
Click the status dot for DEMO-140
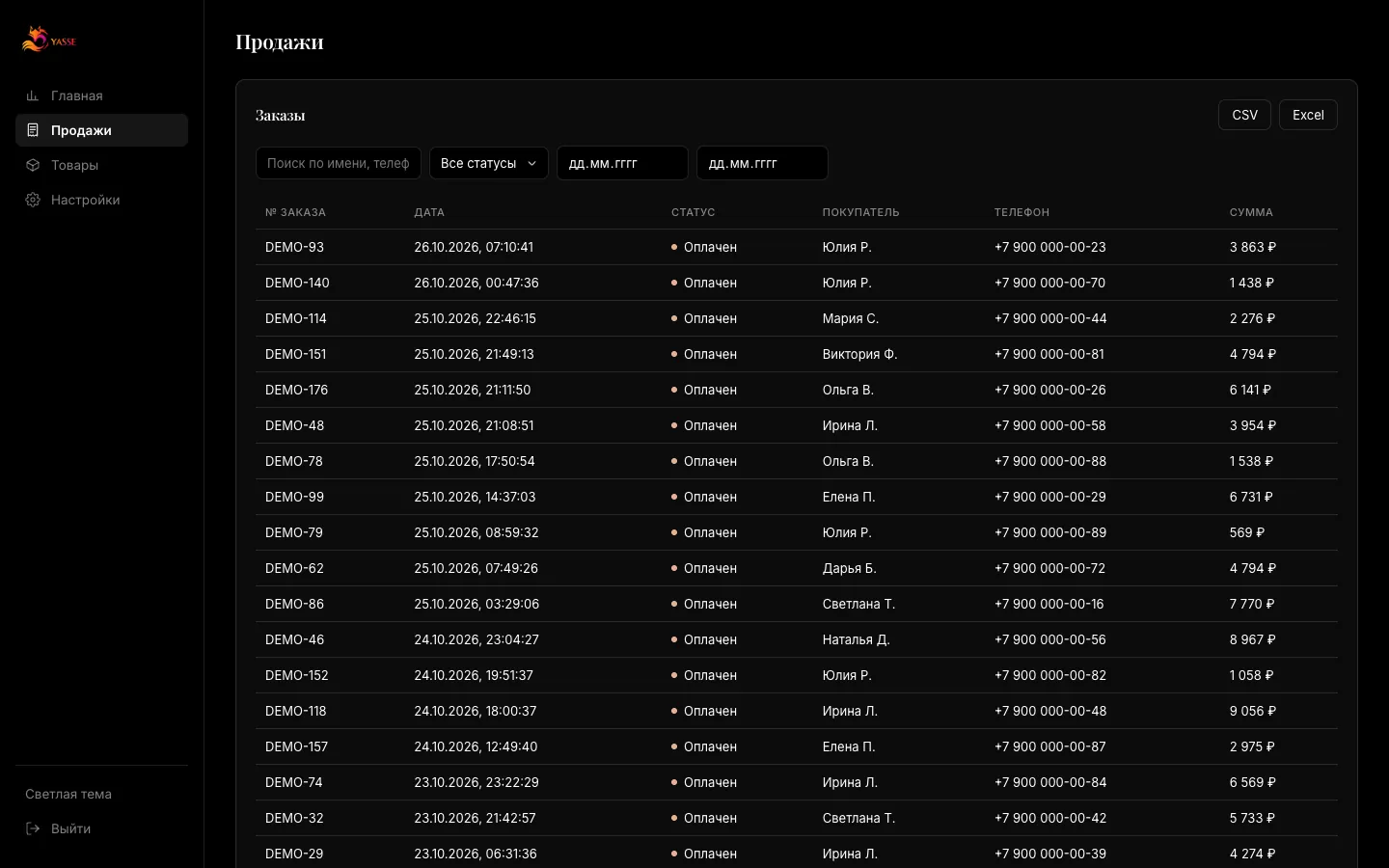click(x=674, y=283)
